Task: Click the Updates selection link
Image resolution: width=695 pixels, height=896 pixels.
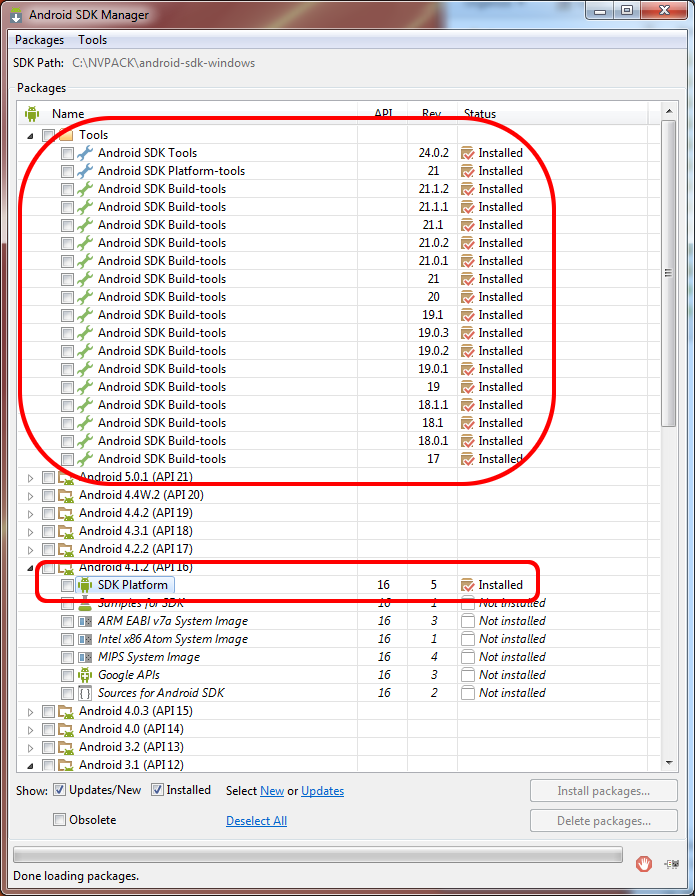Action: (x=322, y=791)
